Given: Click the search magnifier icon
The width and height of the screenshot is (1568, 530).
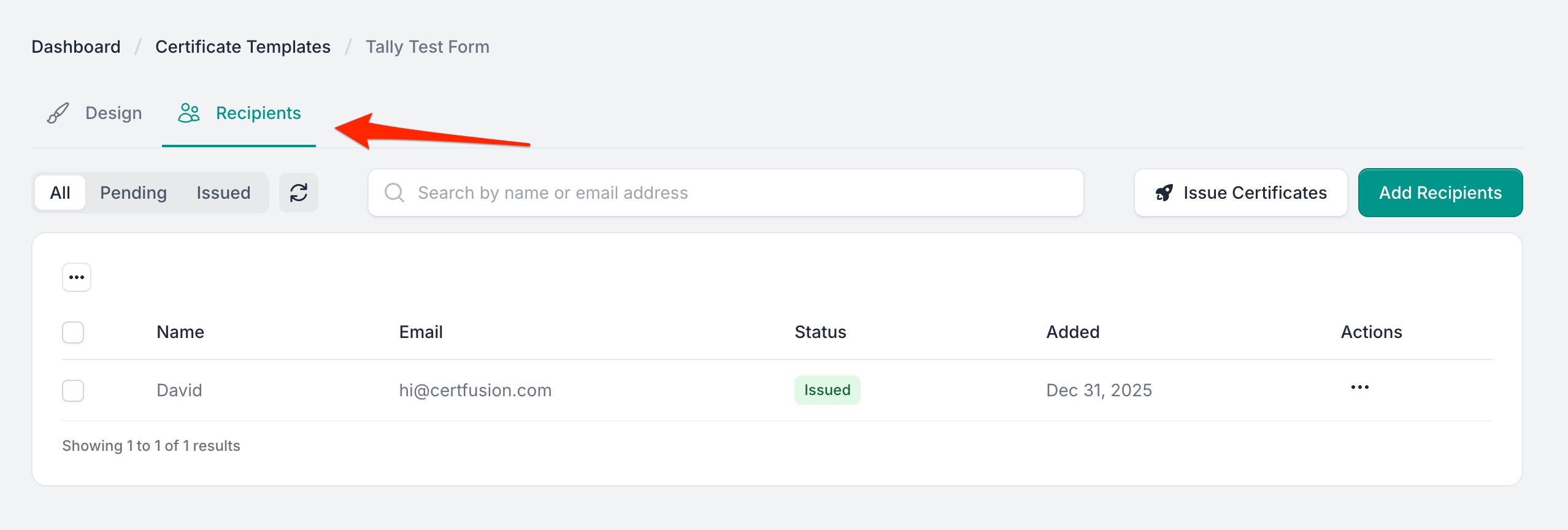Looking at the screenshot, I should point(394,193).
